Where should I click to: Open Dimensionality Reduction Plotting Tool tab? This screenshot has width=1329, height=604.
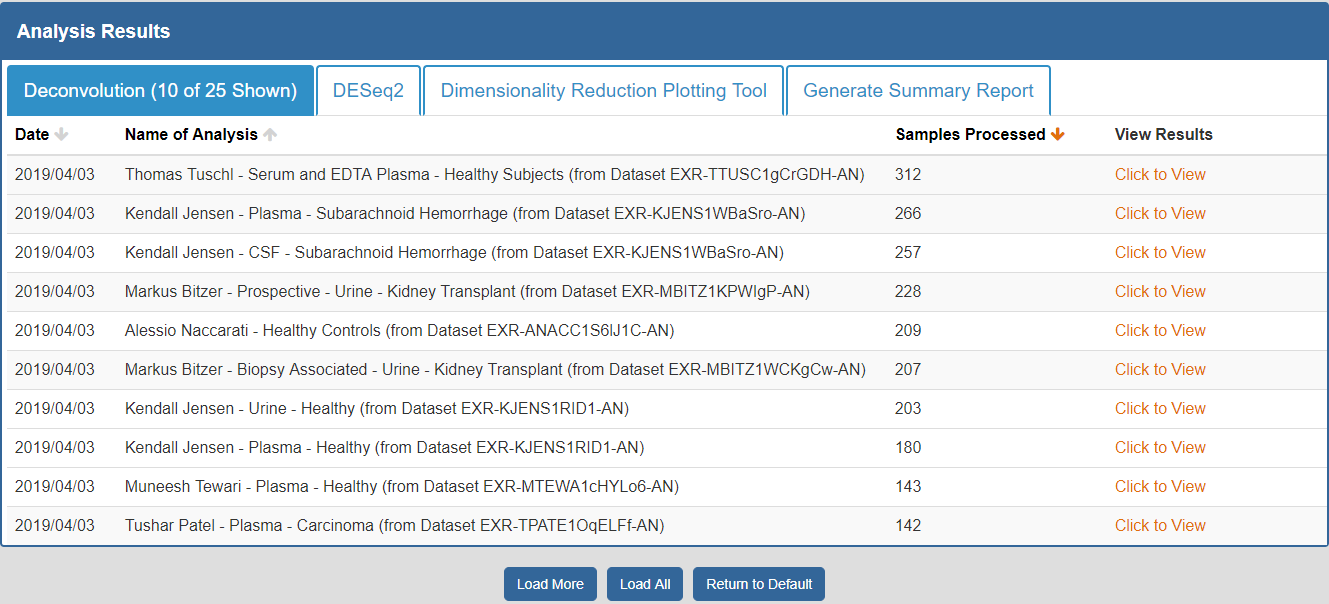(x=603, y=91)
